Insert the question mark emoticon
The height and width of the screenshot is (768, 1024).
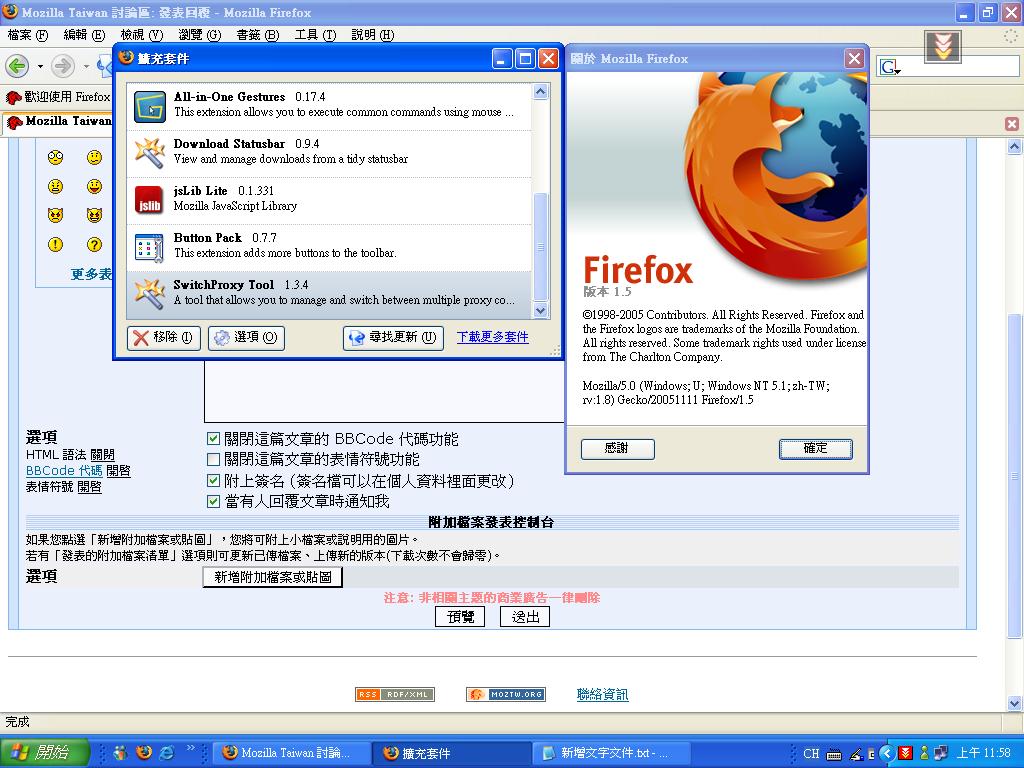point(95,244)
